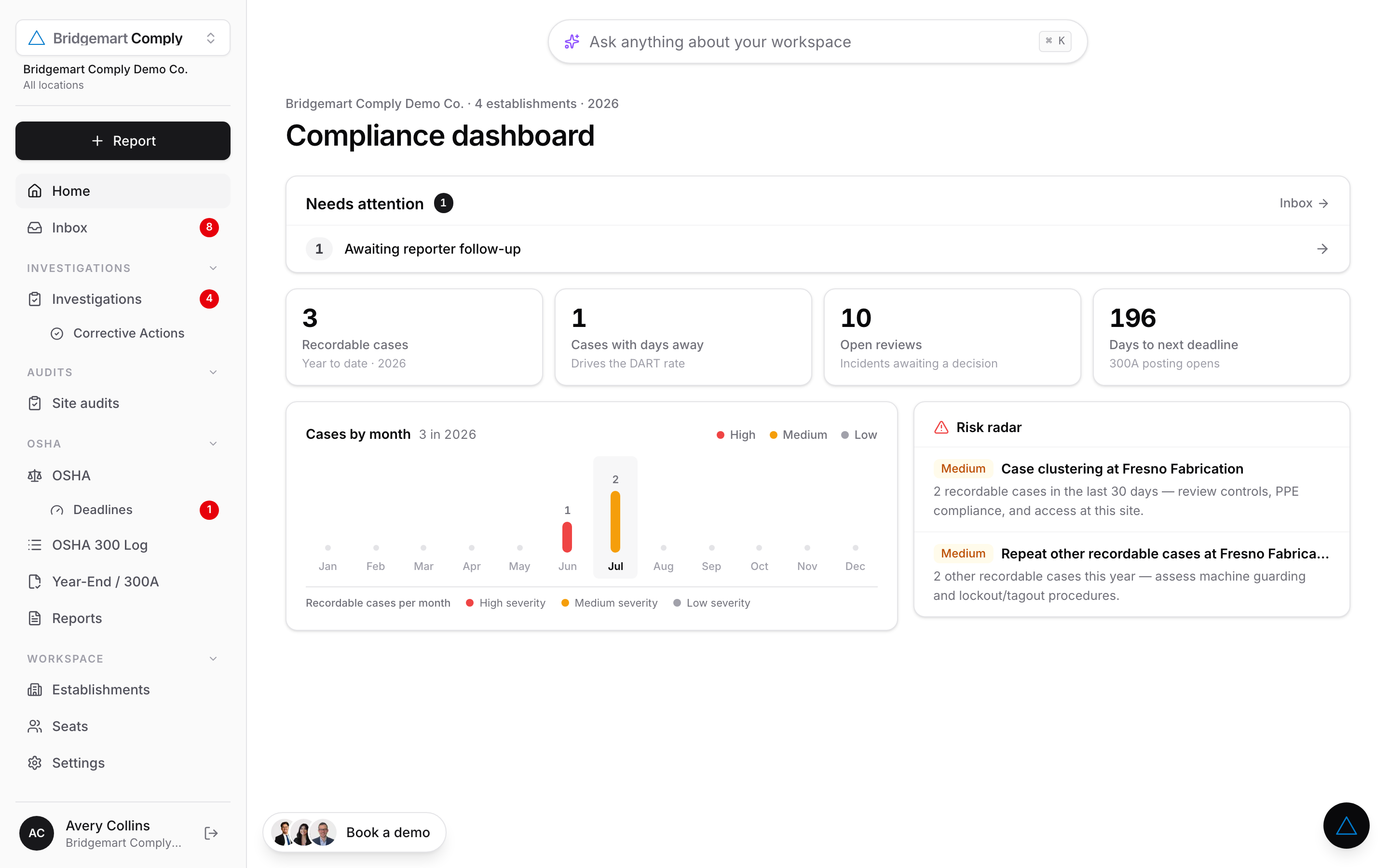Click the orange July bar in chart
This screenshot has width=1389, height=868.
click(x=615, y=521)
